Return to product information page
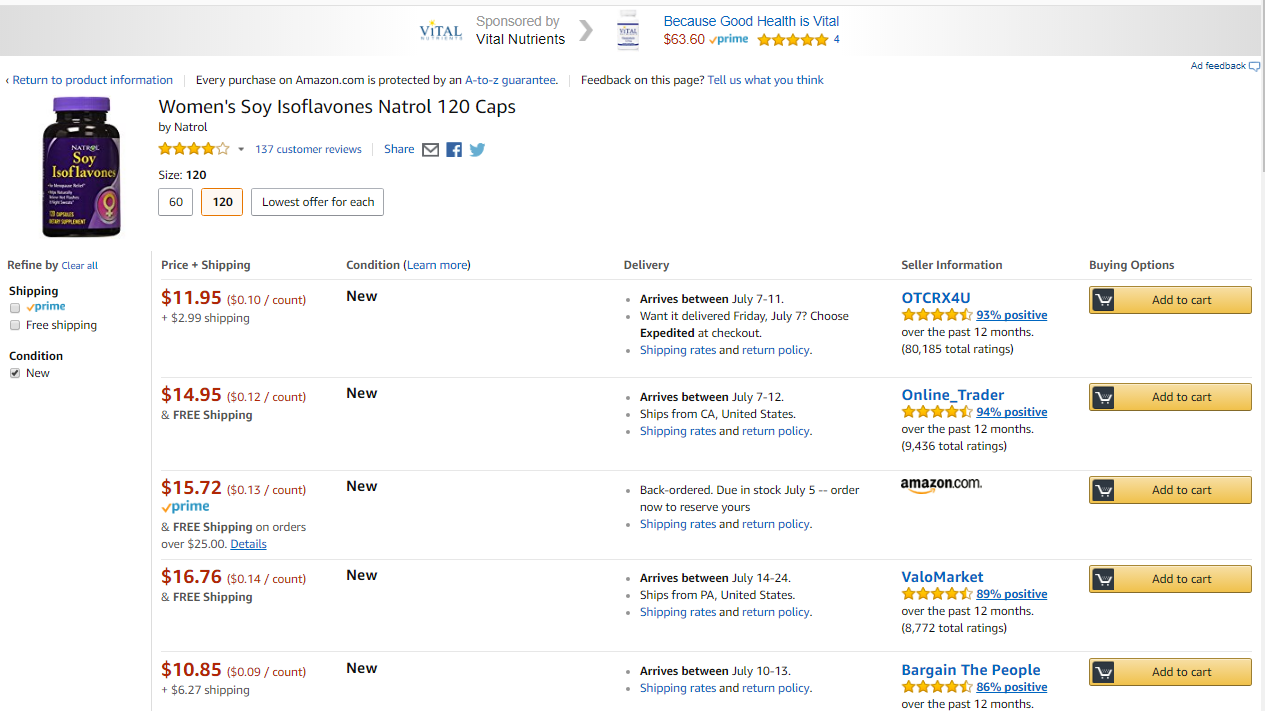 click(92, 80)
